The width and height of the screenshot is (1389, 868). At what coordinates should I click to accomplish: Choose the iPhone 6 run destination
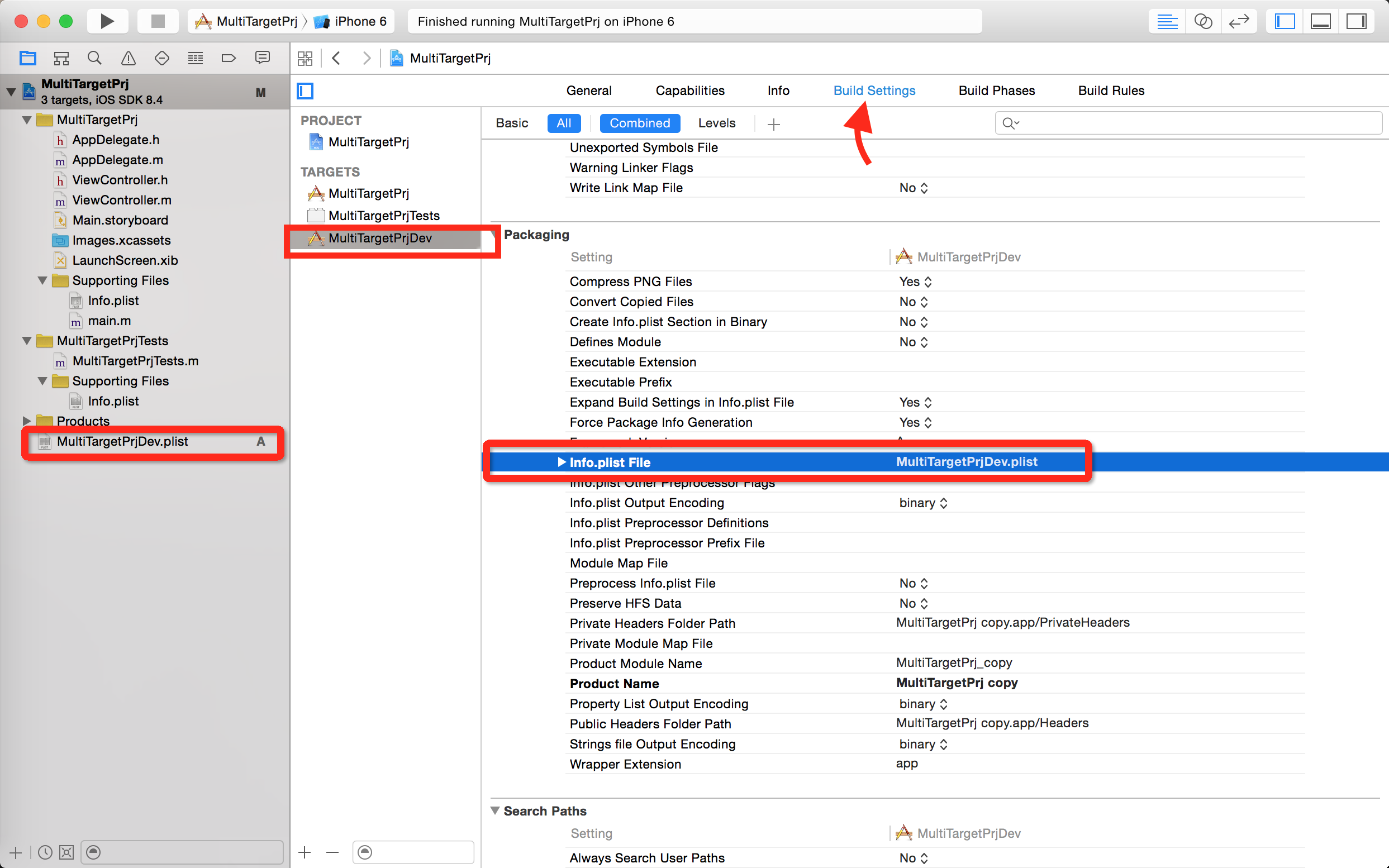[x=351, y=22]
